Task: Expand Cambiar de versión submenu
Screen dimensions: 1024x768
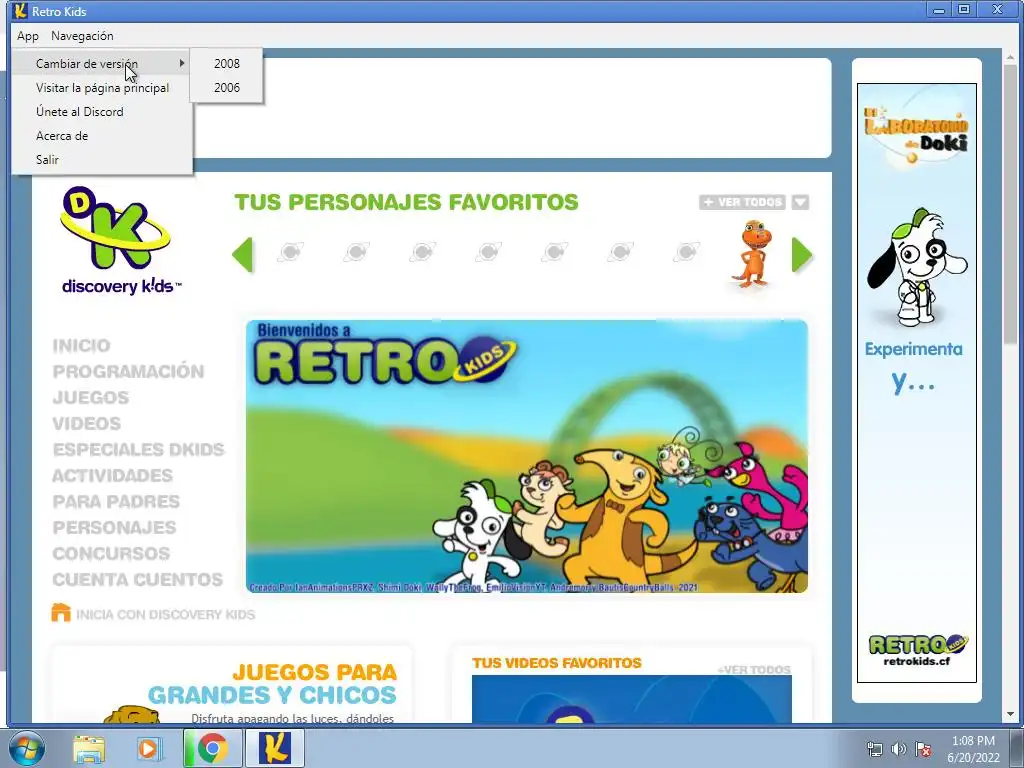Action: (102, 63)
